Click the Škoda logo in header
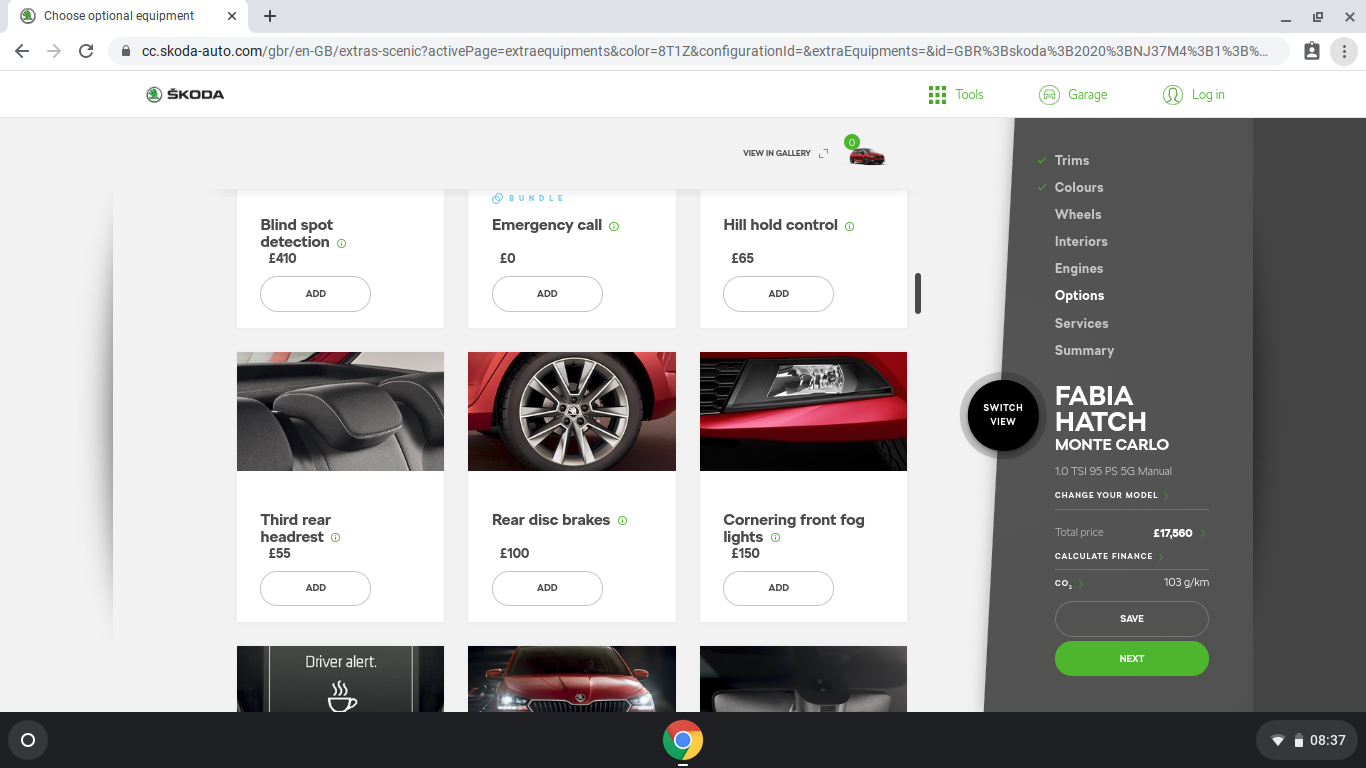This screenshot has height=768, width=1366. [x=185, y=94]
